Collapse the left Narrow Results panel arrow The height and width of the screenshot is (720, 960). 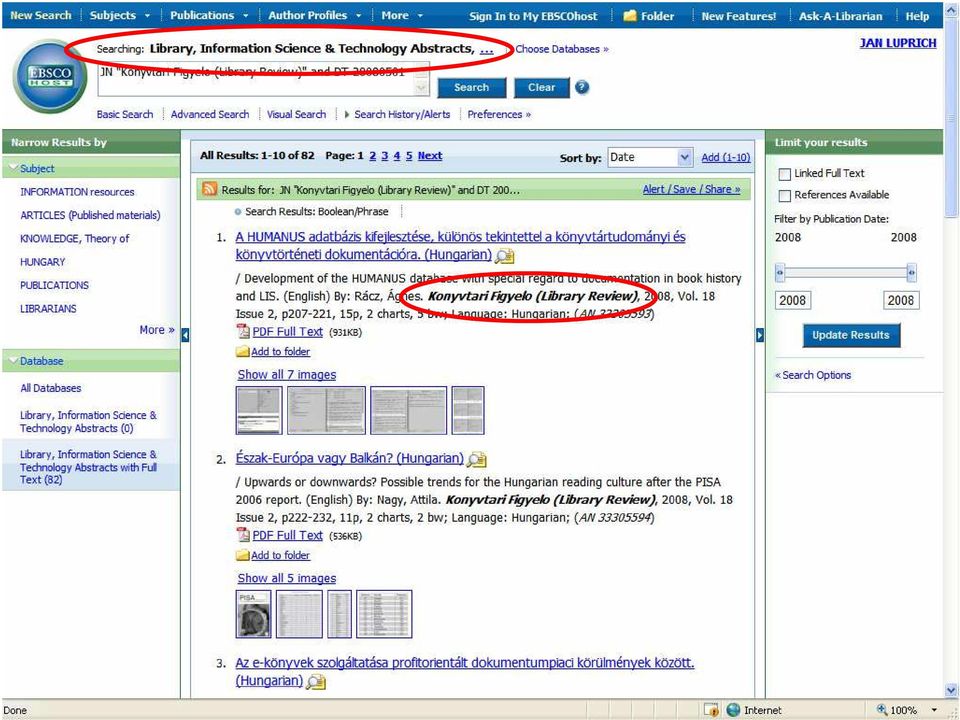(x=186, y=335)
